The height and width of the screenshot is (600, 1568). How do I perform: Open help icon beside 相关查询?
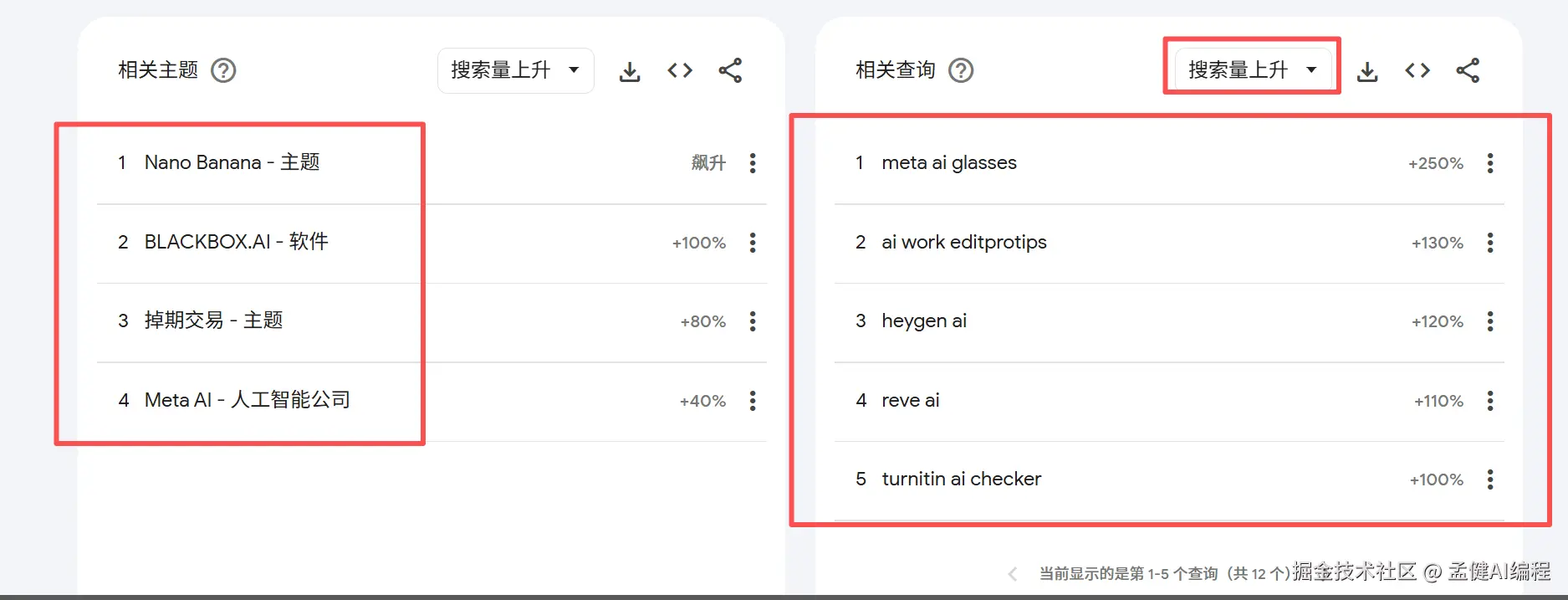tap(961, 70)
